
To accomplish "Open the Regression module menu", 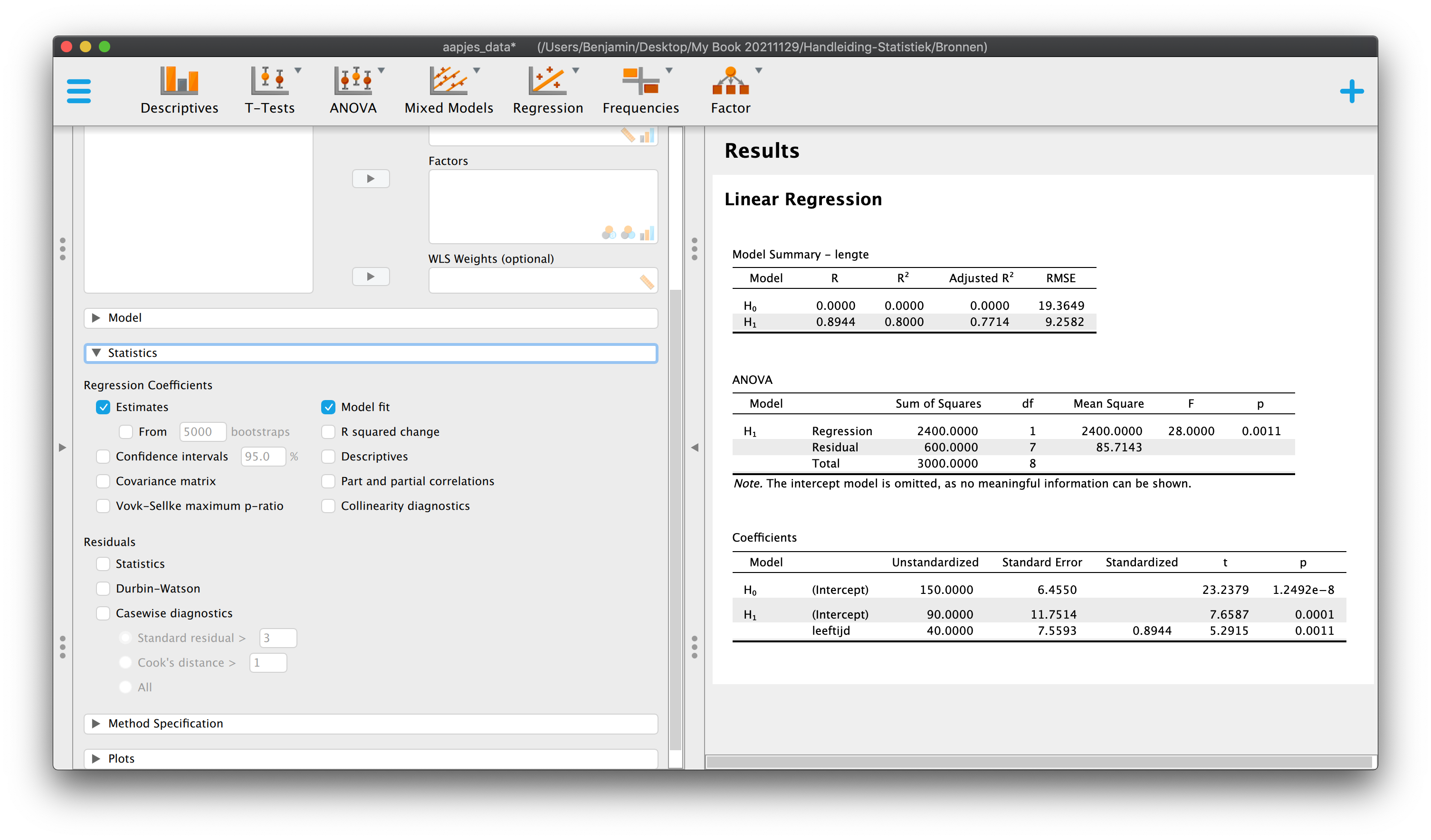I will coord(548,91).
